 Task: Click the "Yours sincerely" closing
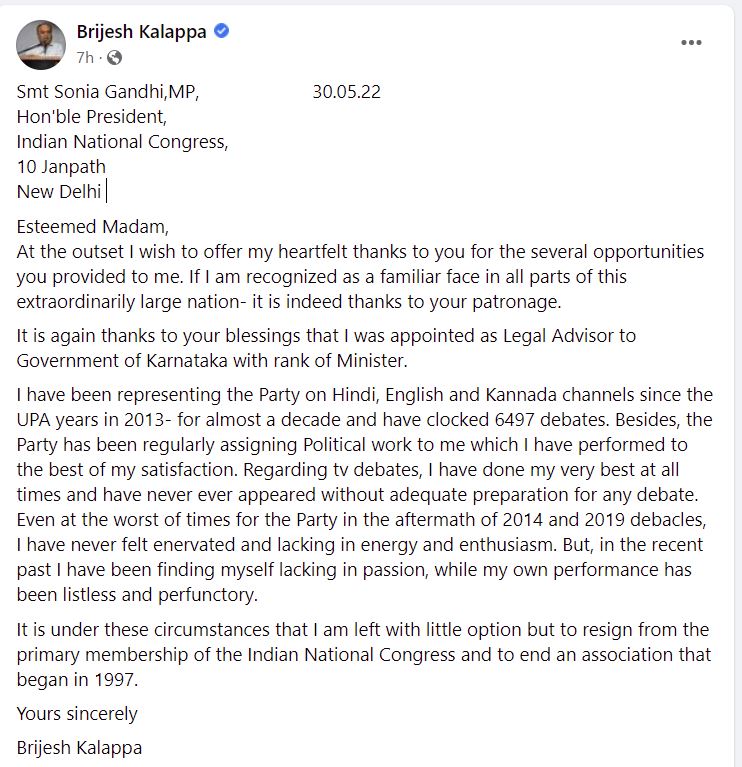77,714
